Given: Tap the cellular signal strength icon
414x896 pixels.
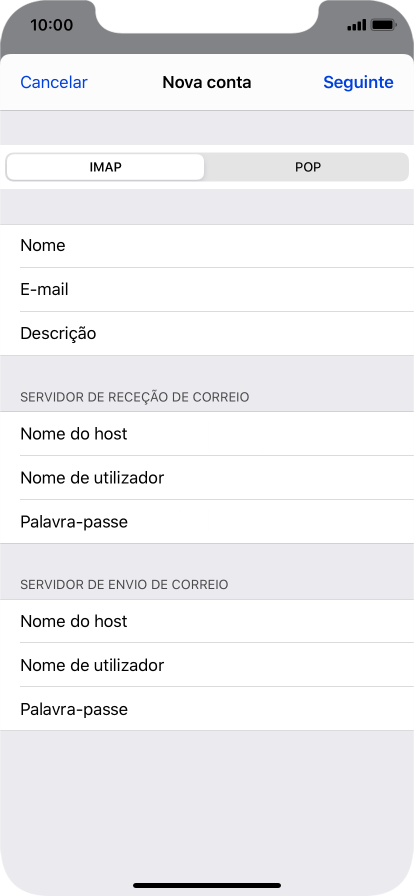Looking at the screenshot, I should 356,25.
